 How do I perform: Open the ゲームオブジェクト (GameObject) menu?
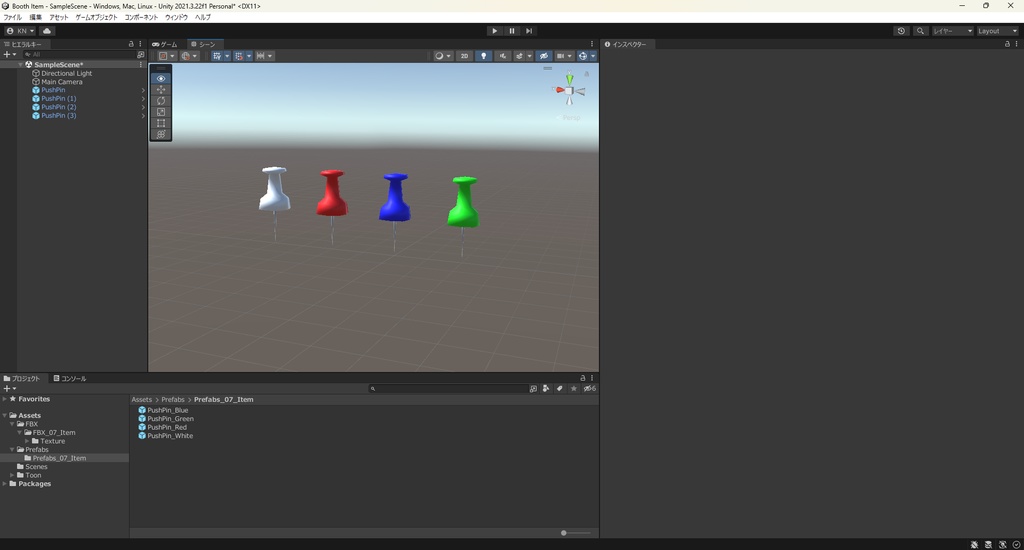click(x=97, y=18)
